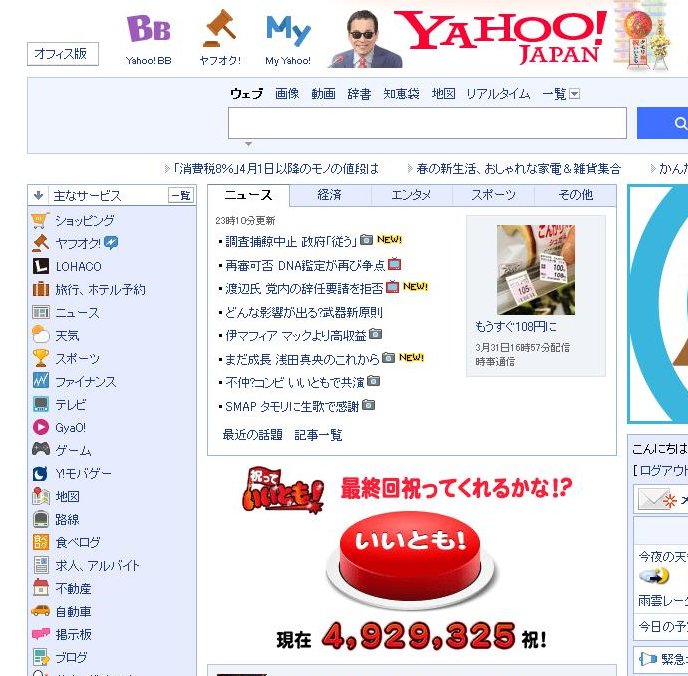Switch to the 経済 tab

pyautogui.click(x=330, y=195)
